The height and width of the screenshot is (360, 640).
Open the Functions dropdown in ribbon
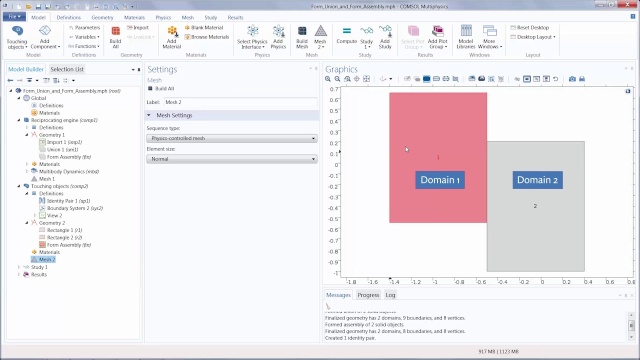point(84,46)
